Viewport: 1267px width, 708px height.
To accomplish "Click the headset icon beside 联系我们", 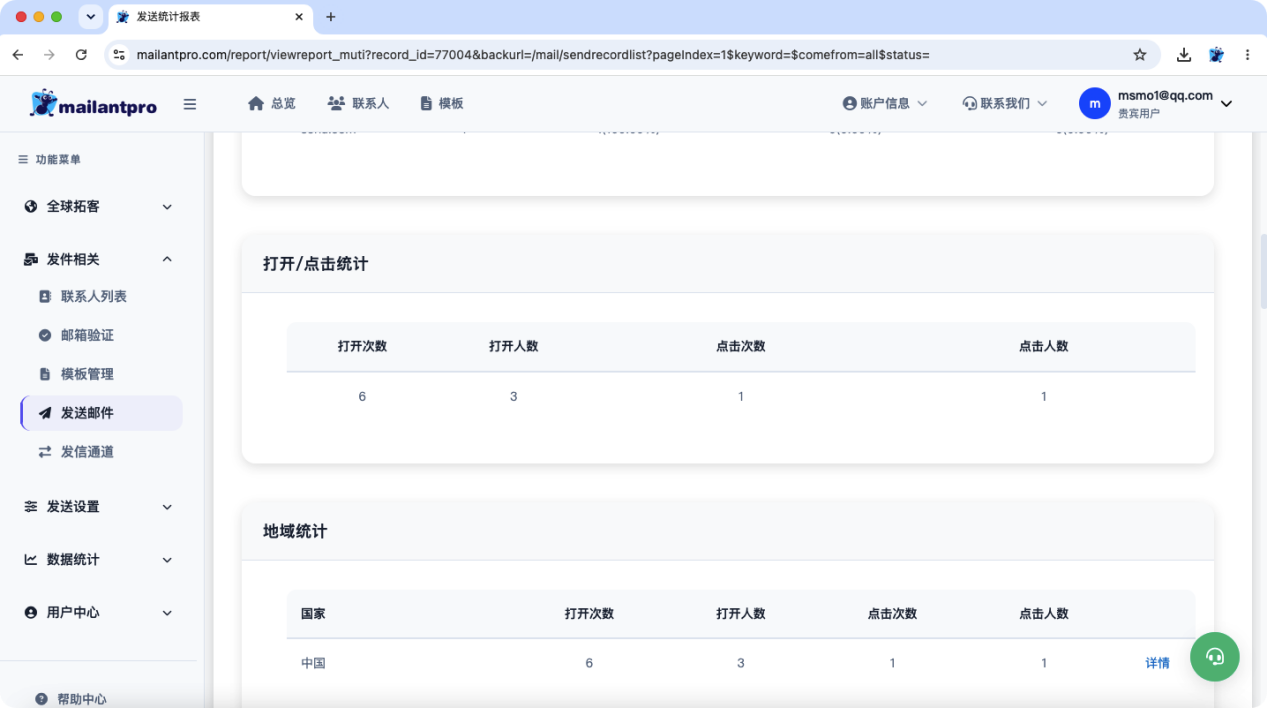I will point(969,103).
